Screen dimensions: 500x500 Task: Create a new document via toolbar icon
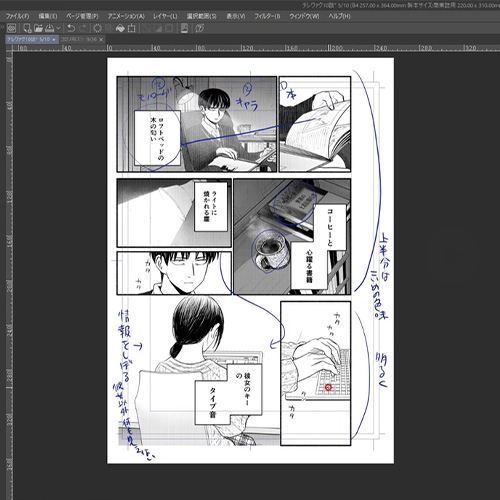[x=27, y=28]
